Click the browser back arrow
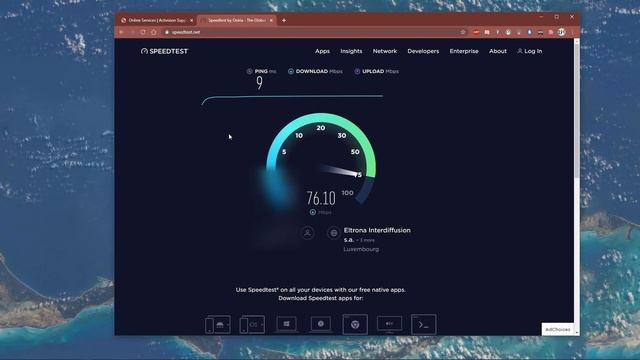The width and height of the screenshot is (640, 360). (122, 32)
